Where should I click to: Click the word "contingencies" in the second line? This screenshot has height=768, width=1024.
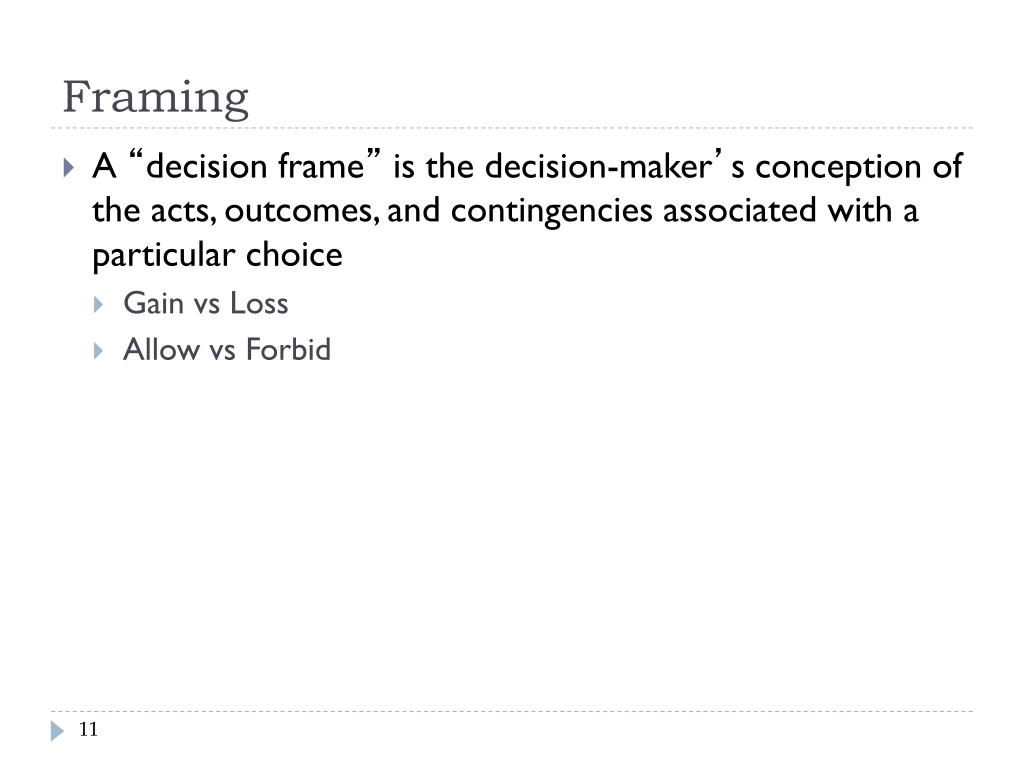coord(551,212)
